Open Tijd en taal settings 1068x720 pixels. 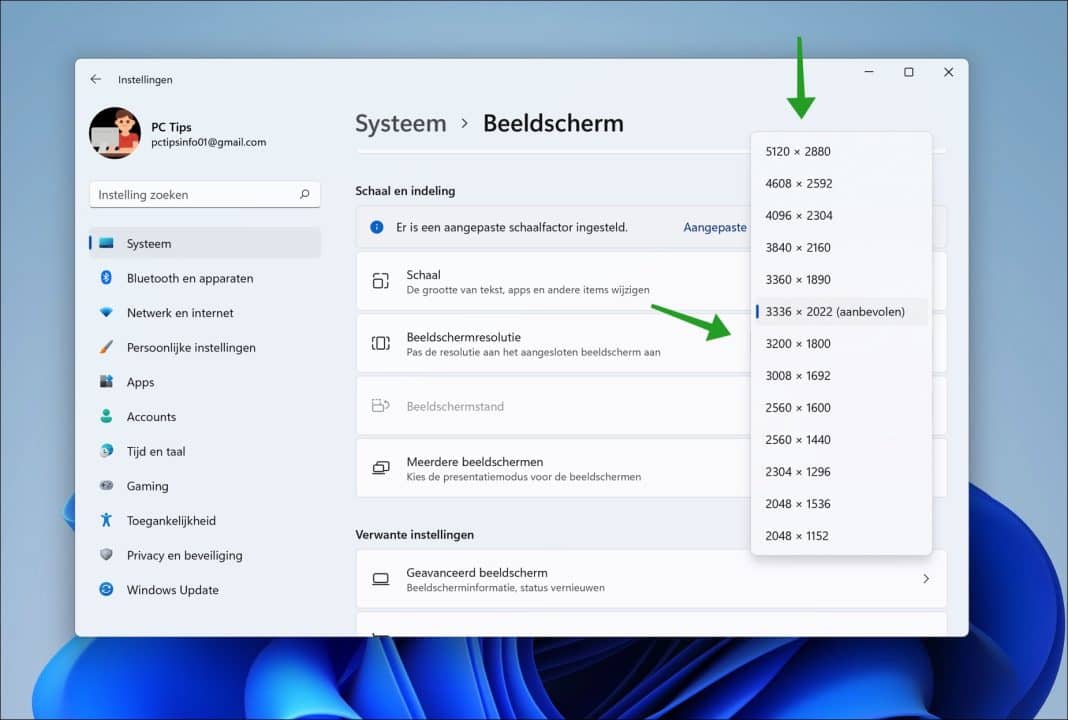[205, 451]
